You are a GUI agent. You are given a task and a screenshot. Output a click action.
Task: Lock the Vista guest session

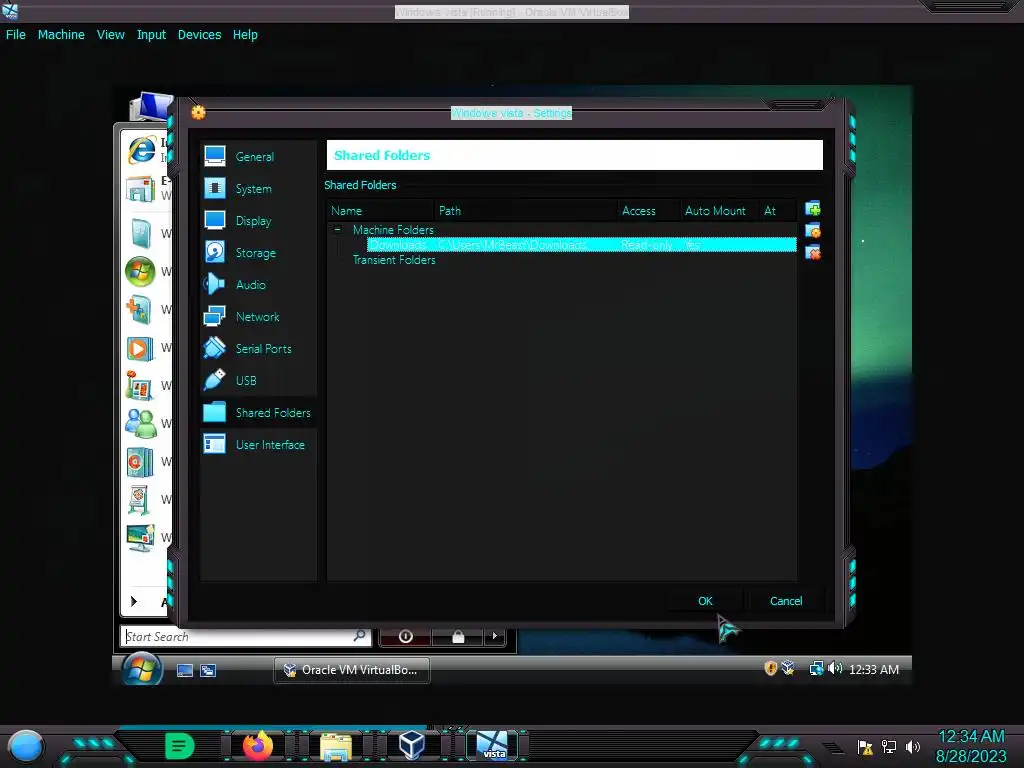[x=458, y=636]
